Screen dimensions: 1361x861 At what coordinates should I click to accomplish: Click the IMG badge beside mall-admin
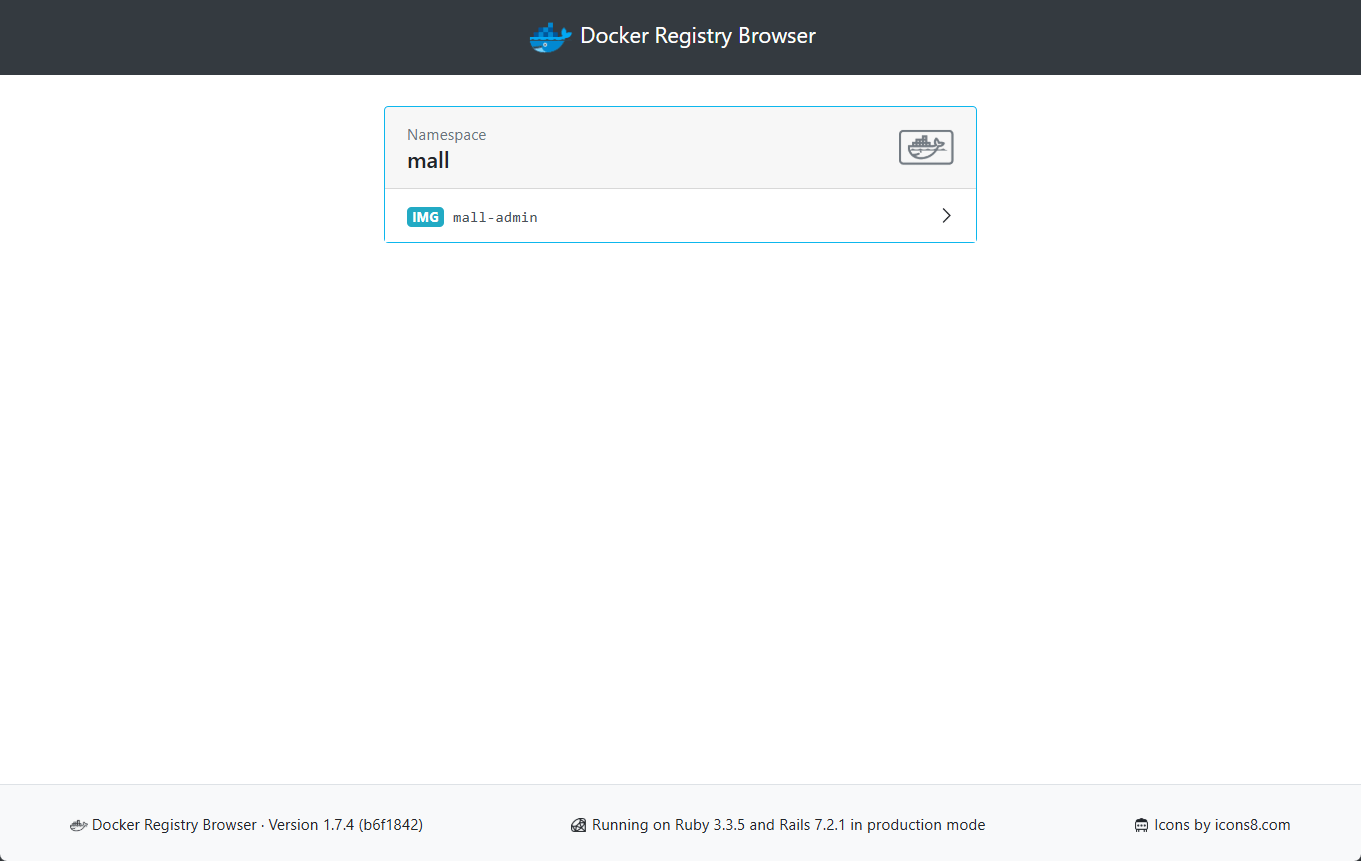tap(425, 217)
